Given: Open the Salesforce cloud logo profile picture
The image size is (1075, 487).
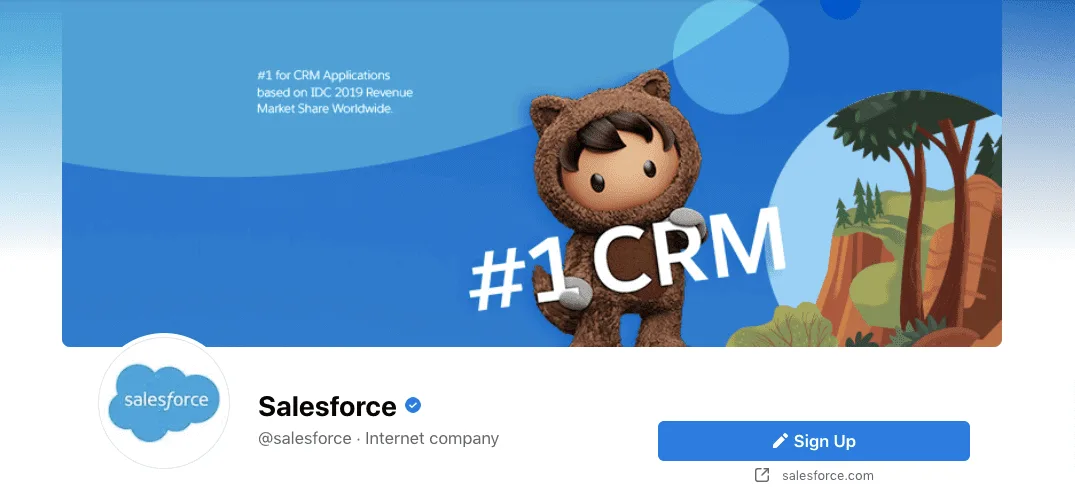Looking at the screenshot, I should tap(165, 402).
